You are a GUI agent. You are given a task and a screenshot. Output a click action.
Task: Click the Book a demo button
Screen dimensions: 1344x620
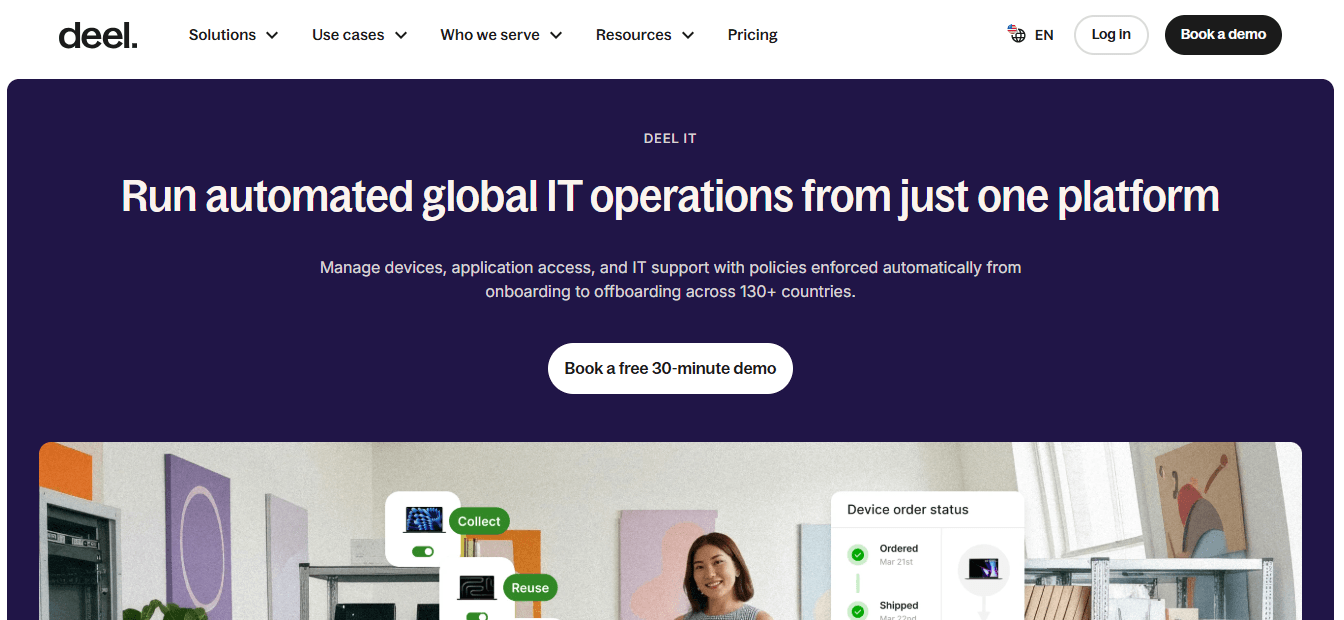1223,35
